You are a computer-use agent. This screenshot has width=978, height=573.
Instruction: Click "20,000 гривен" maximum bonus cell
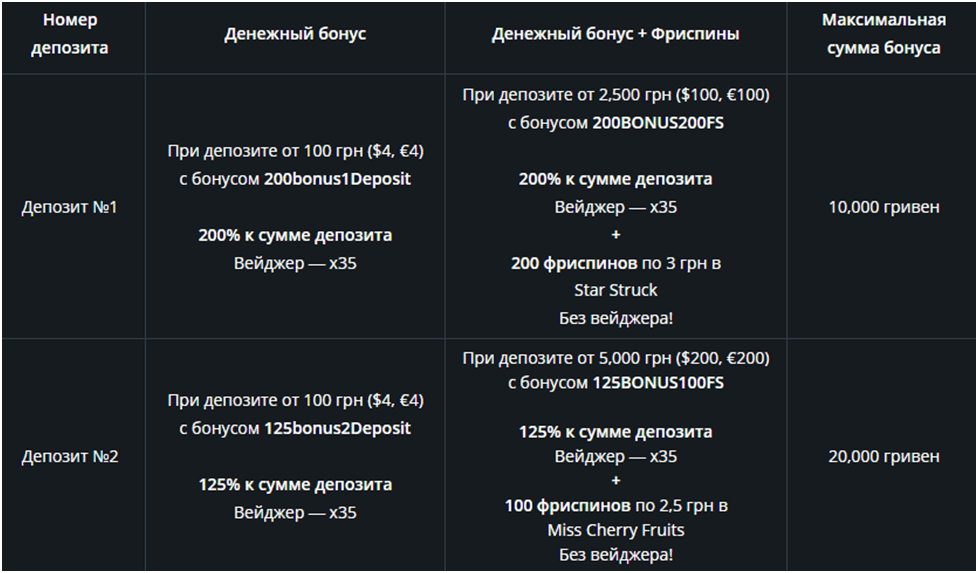[x=883, y=456]
